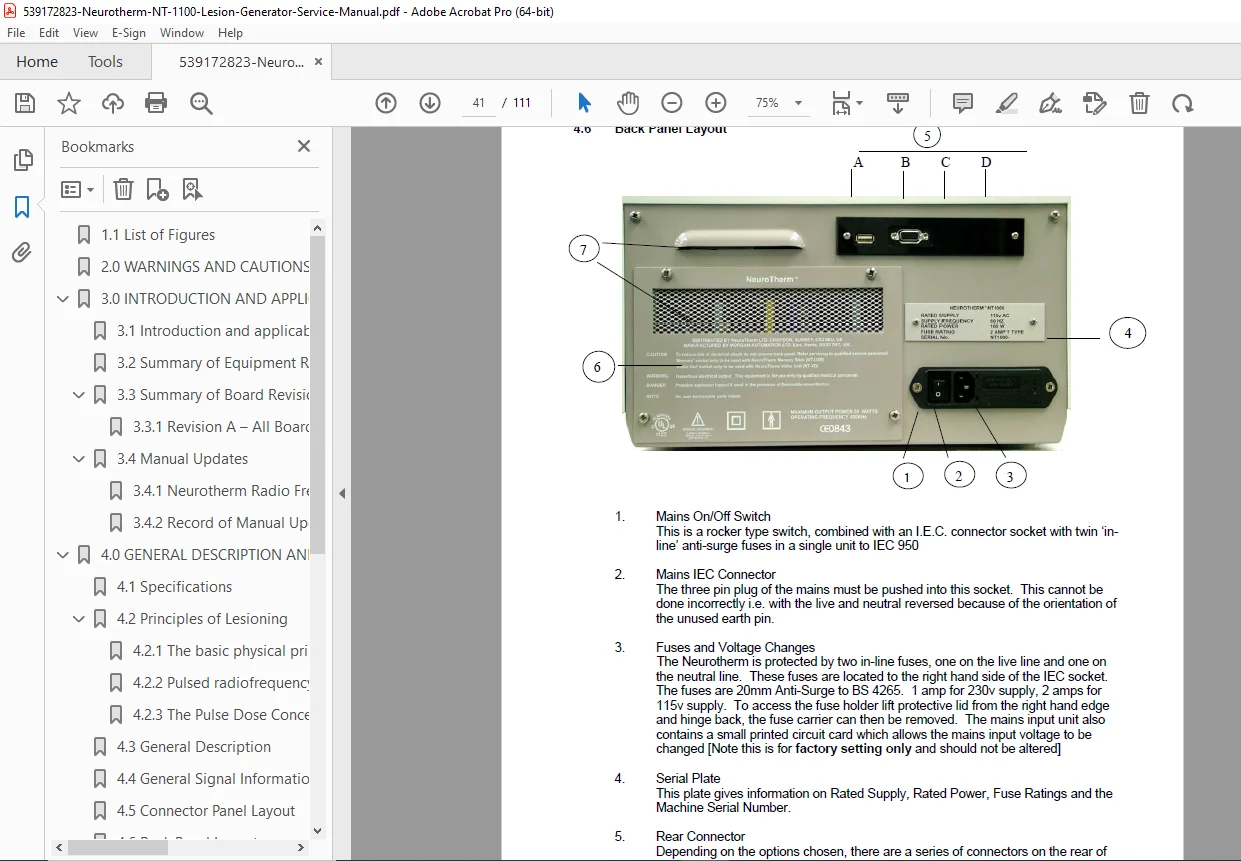
Task: Go to 4.3 General Description bookmark
Action: [x=194, y=747]
